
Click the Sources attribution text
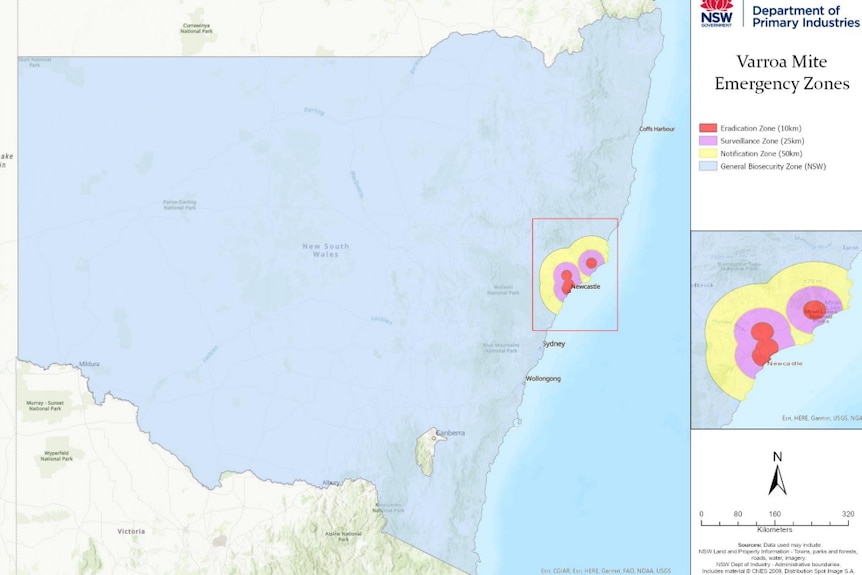[x=776, y=558]
